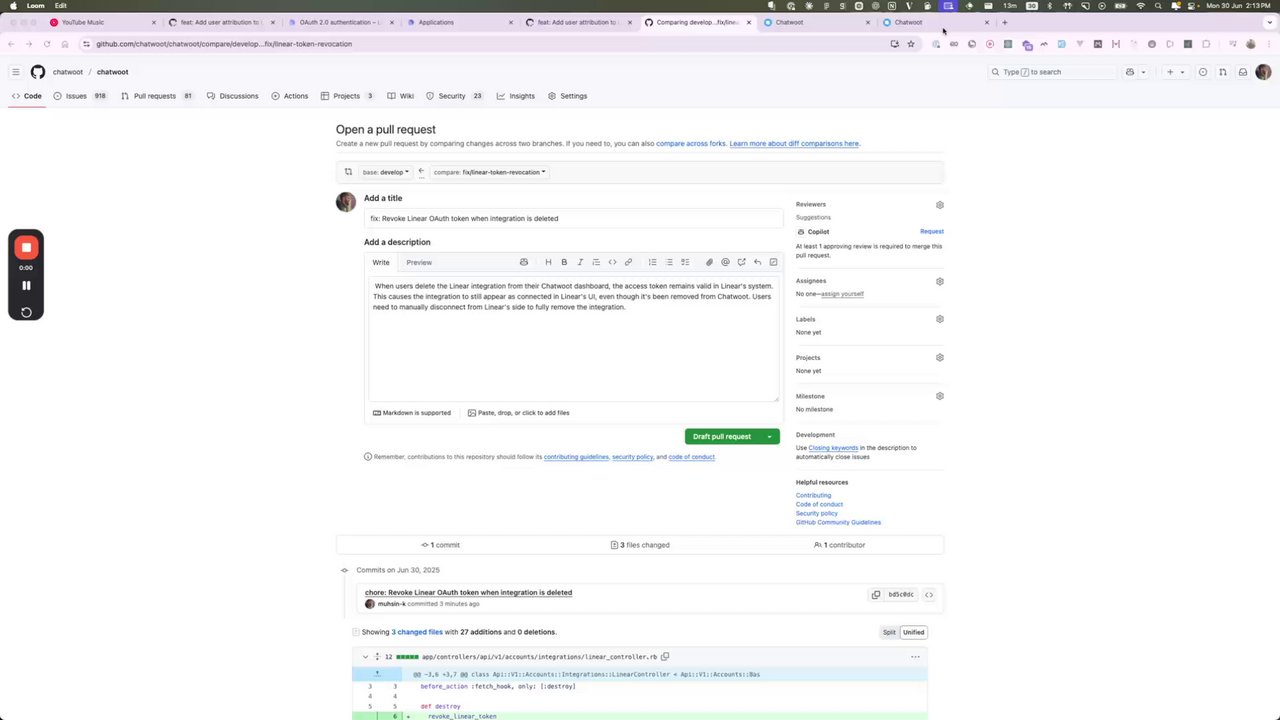Viewport: 1280px width, 720px height.
Task: Copy full SHA for commit bd5c0dc
Action: tap(876, 595)
